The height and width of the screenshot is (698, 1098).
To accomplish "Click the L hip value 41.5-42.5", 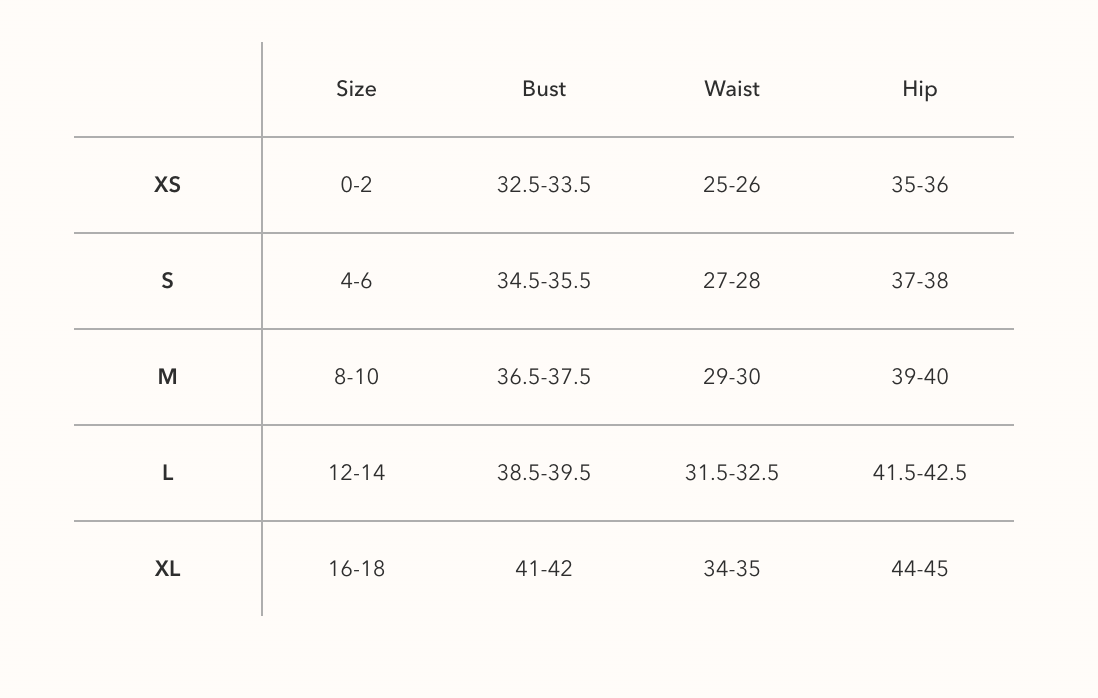I will click(920, 473).
